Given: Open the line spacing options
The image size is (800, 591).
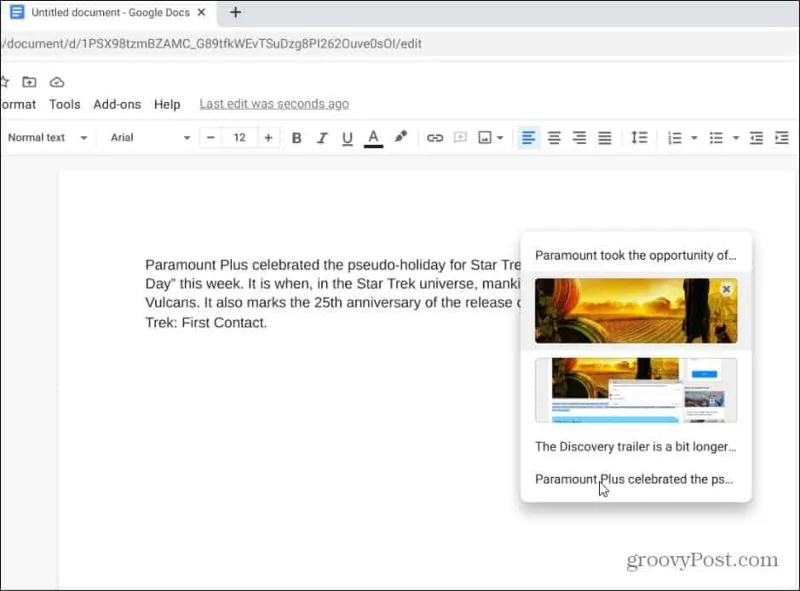Looking at the screenshot, I should point(639,138).
